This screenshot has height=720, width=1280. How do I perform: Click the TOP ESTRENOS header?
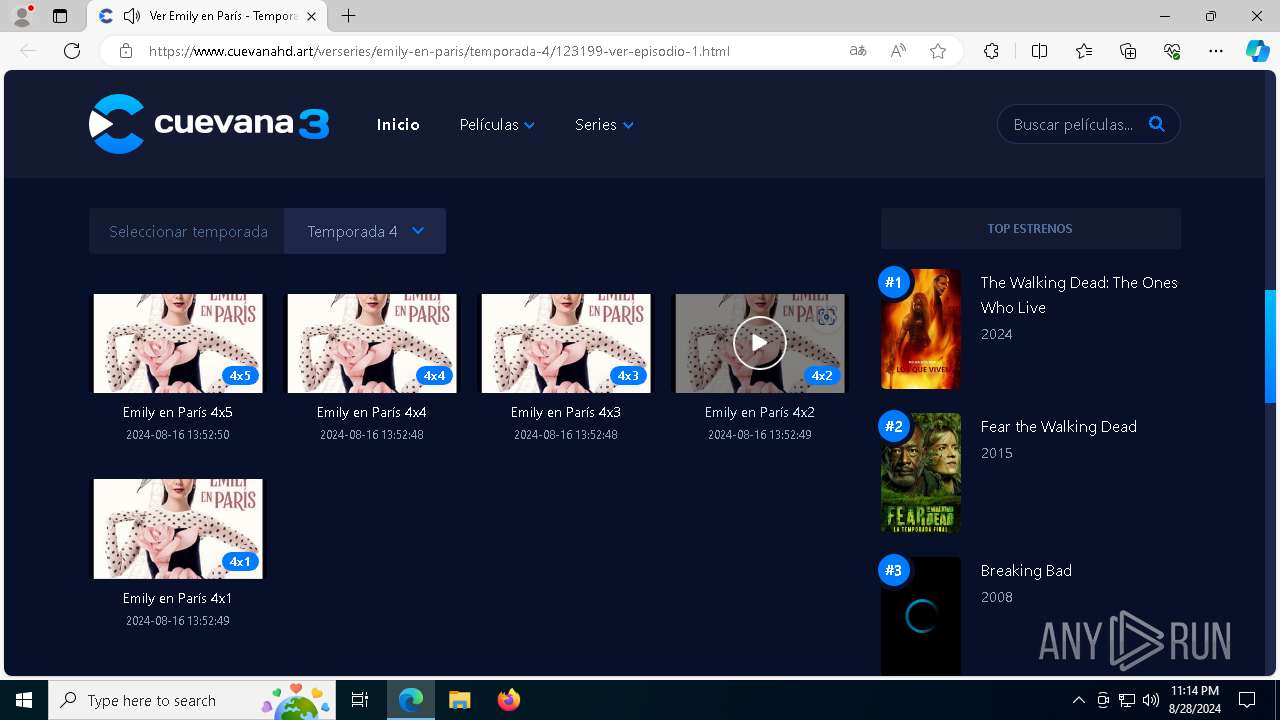[x=1030, y=229]
